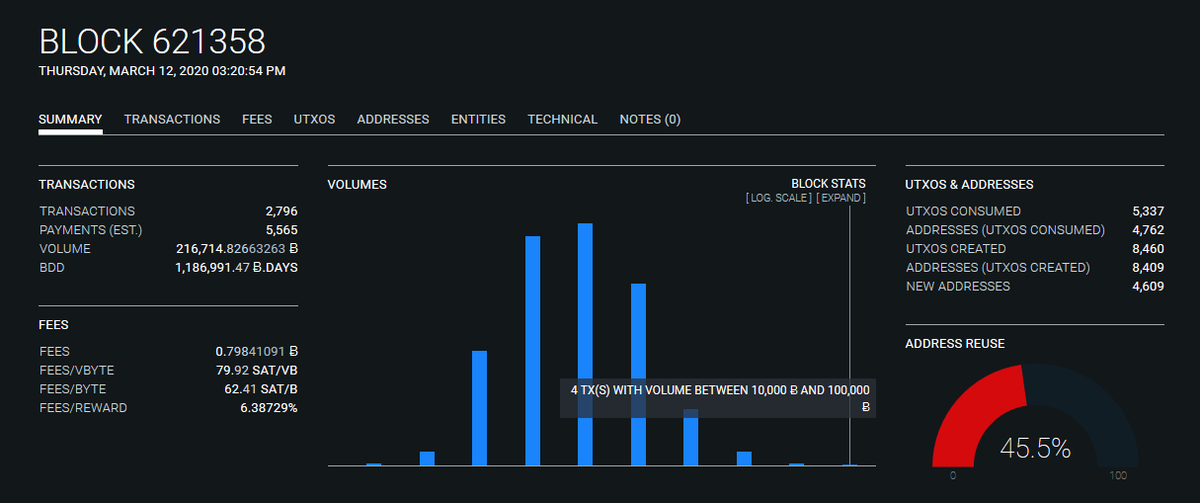1200x503 pixels.
Task: Open the Summary tab
Action: 70,119
